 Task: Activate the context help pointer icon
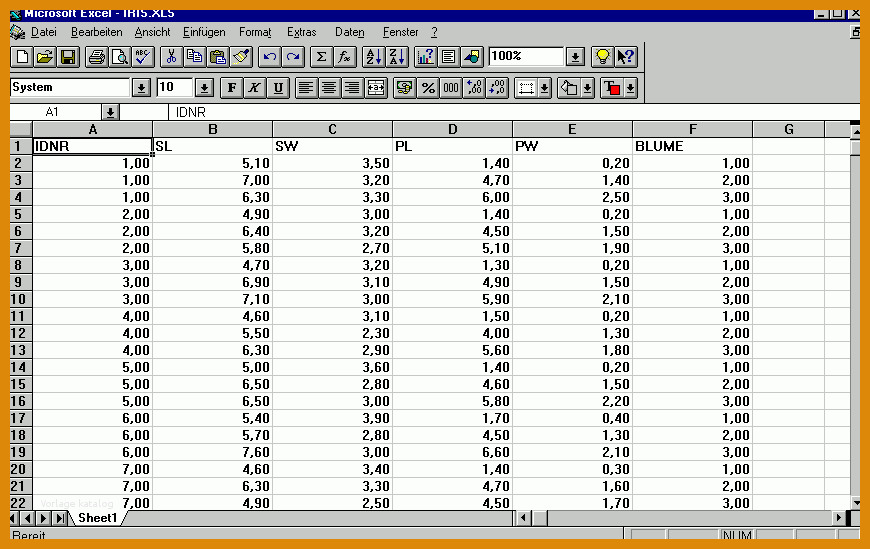click(626, 57)
